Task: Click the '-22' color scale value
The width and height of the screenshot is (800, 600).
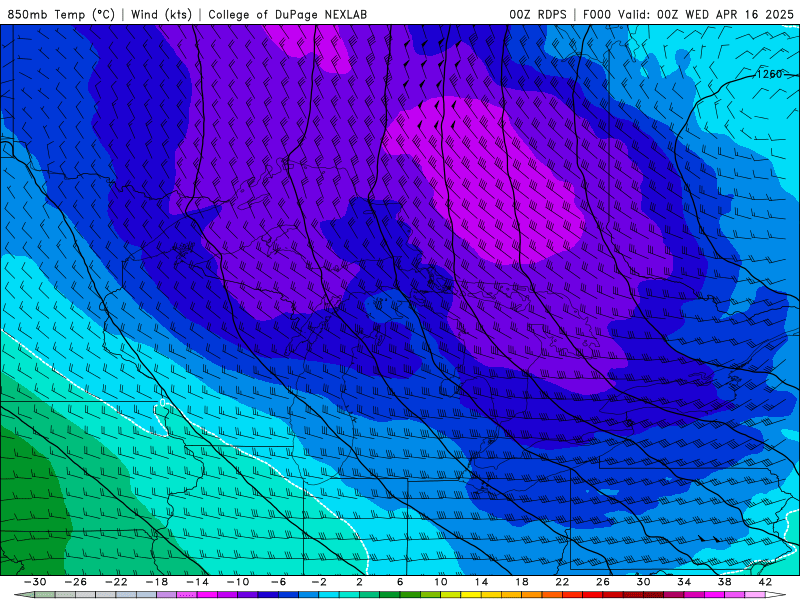Action: pyautogui.click(x=116, y=582)
